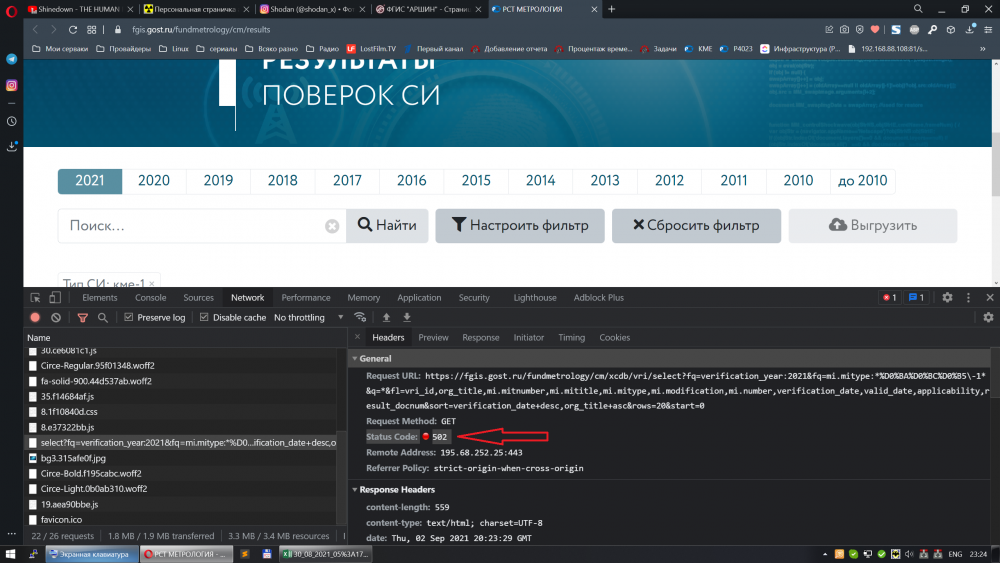
Task: Toggle the Disable cache checkbox
Action: (x=204, y=318)
